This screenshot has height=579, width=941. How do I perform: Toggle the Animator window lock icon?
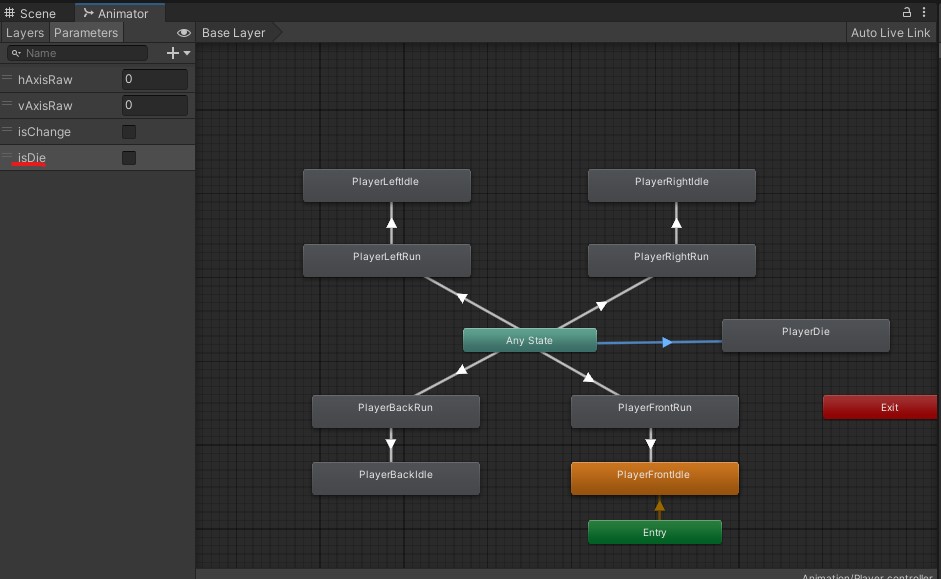click(907, 12)
